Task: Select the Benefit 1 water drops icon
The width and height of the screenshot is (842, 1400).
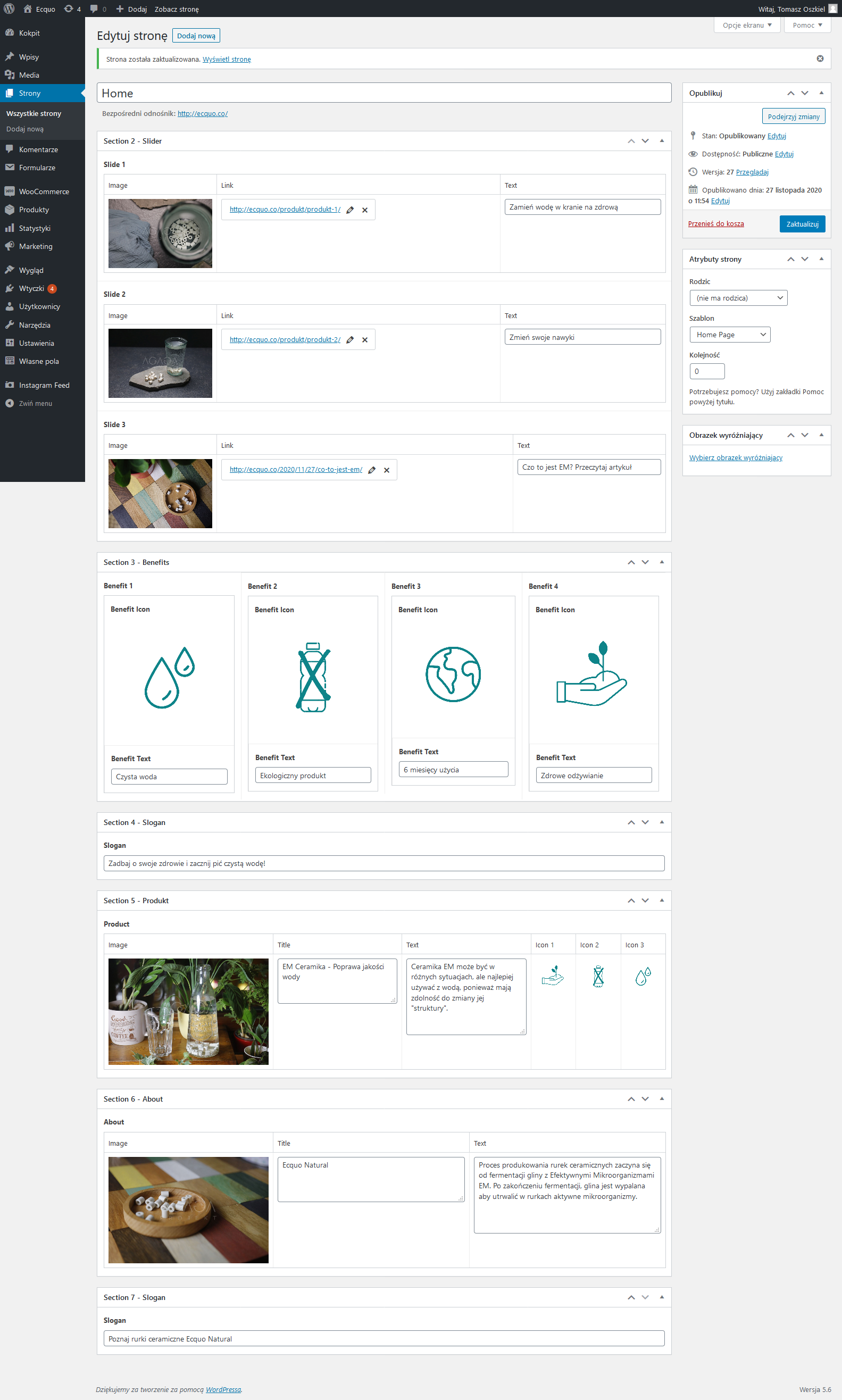Action: tap(169, 677)
